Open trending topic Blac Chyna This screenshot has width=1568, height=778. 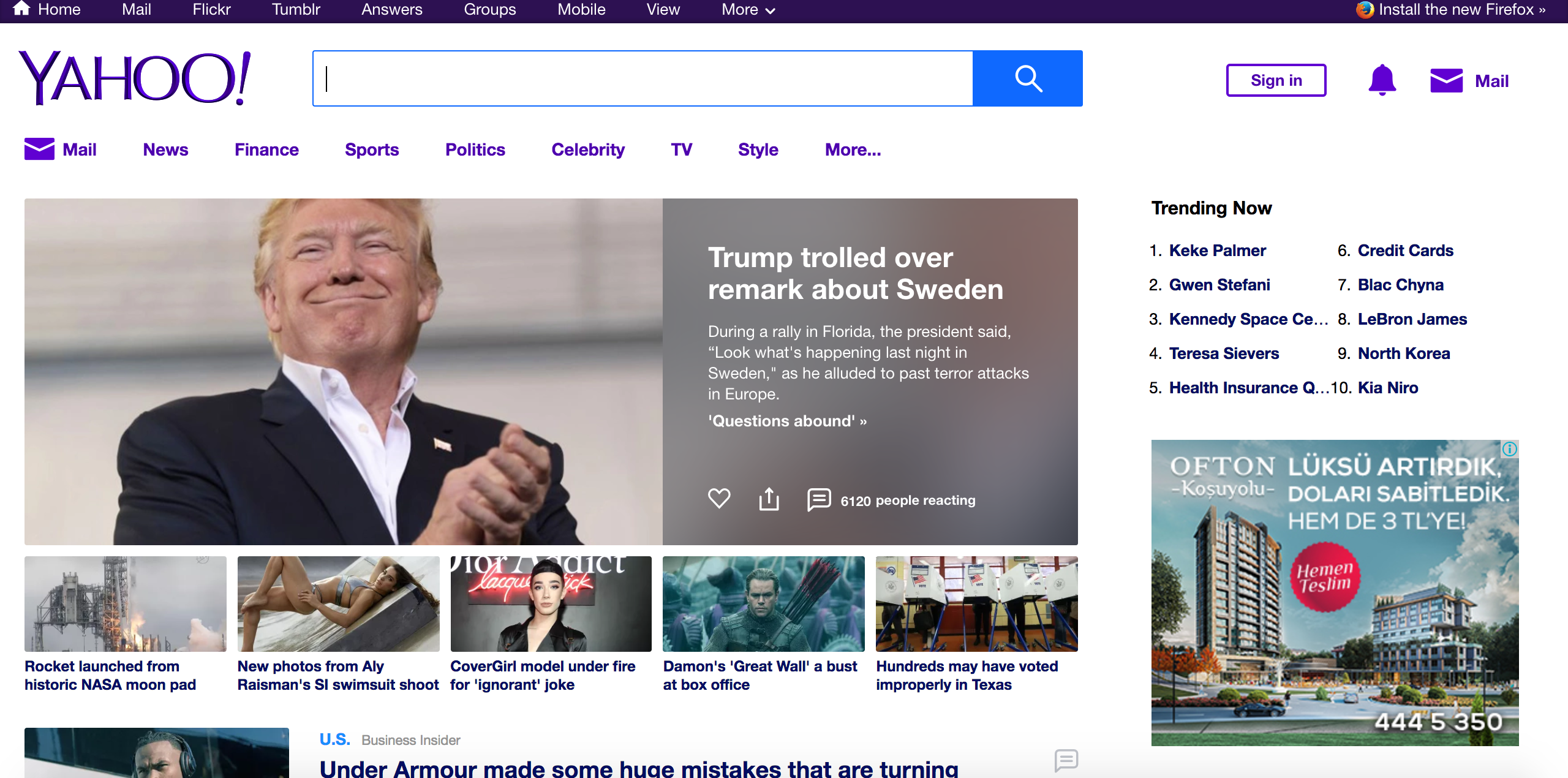(1401, 285)
